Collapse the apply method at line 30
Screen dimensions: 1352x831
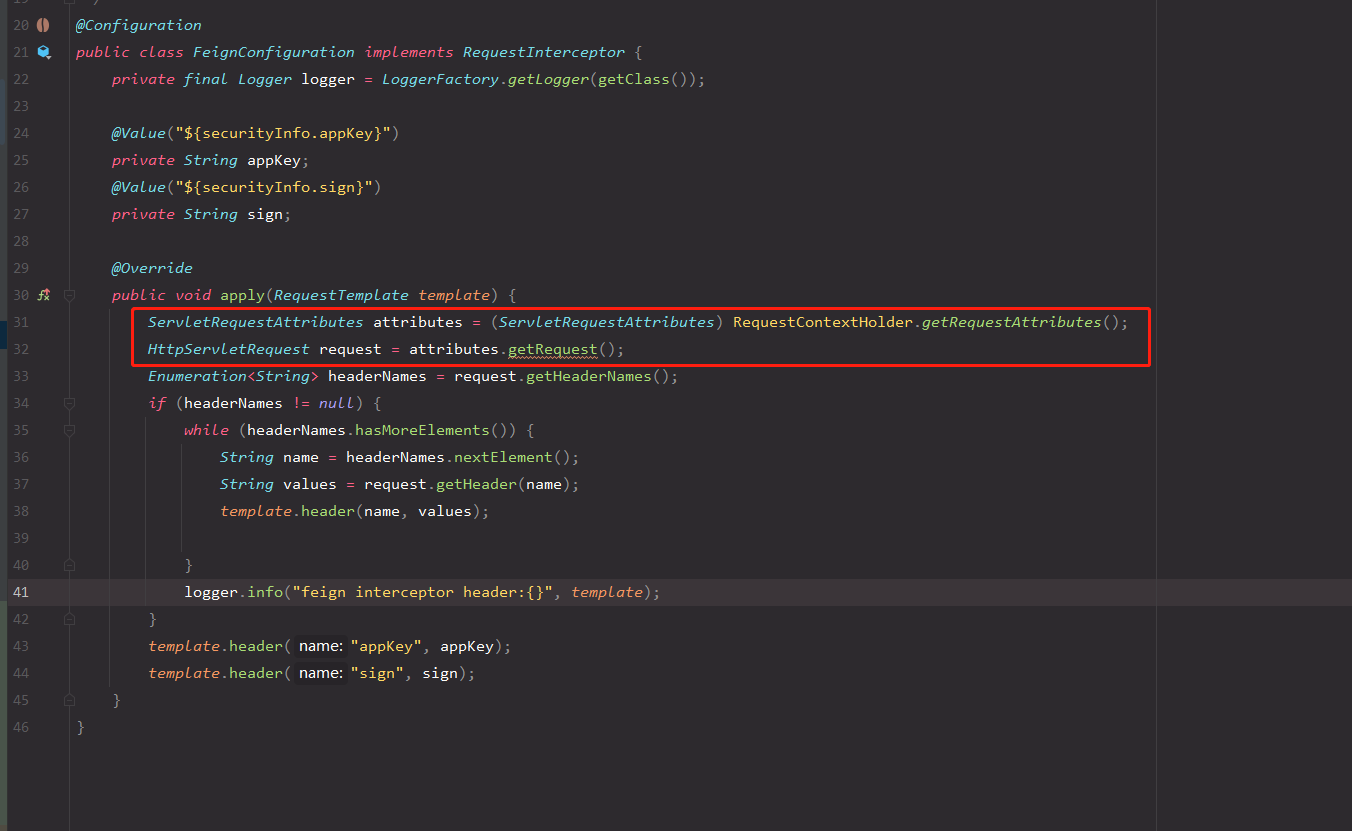pyautogui.click(x=69, y=295)
